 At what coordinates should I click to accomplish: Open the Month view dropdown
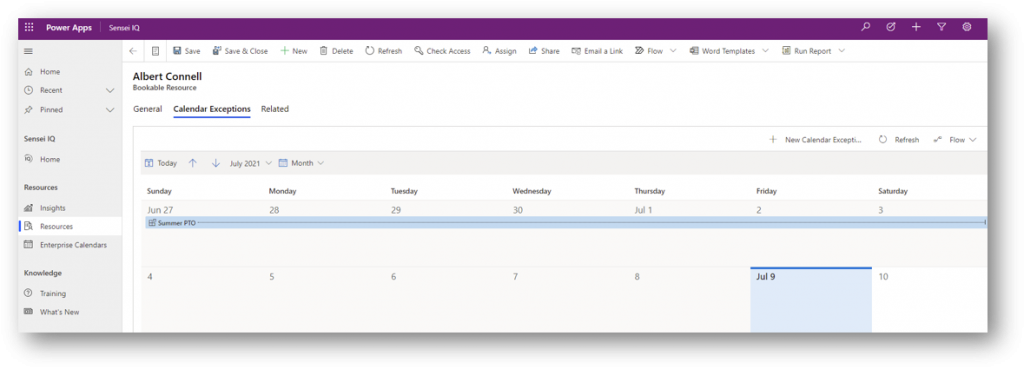pos(302,163)
